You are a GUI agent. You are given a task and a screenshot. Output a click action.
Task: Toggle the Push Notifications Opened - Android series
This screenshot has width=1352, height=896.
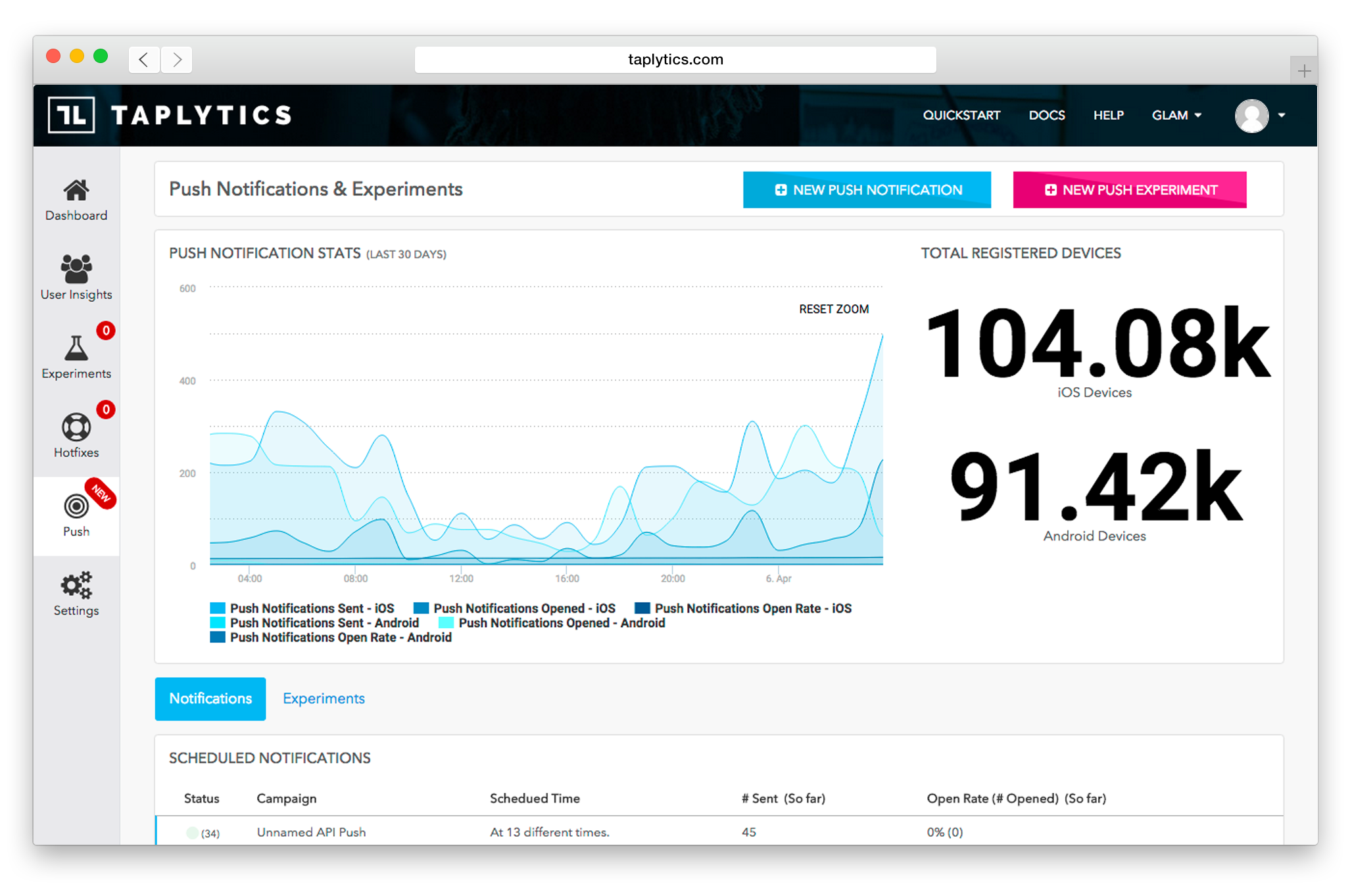point(561,623)
